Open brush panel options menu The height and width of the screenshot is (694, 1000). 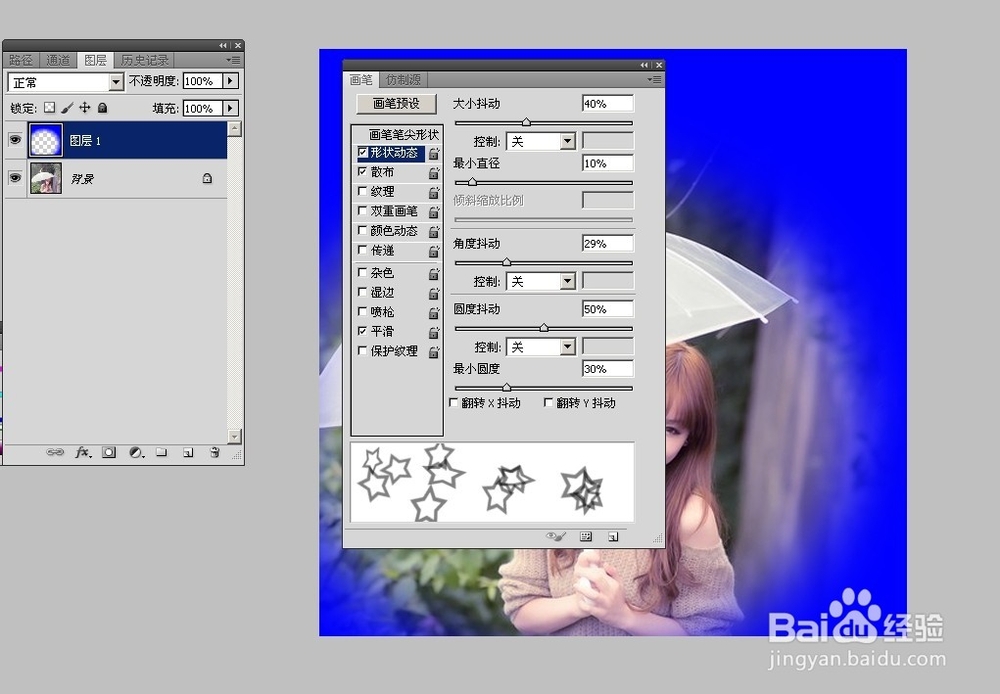pyautogui.click(x=654, y=80)
